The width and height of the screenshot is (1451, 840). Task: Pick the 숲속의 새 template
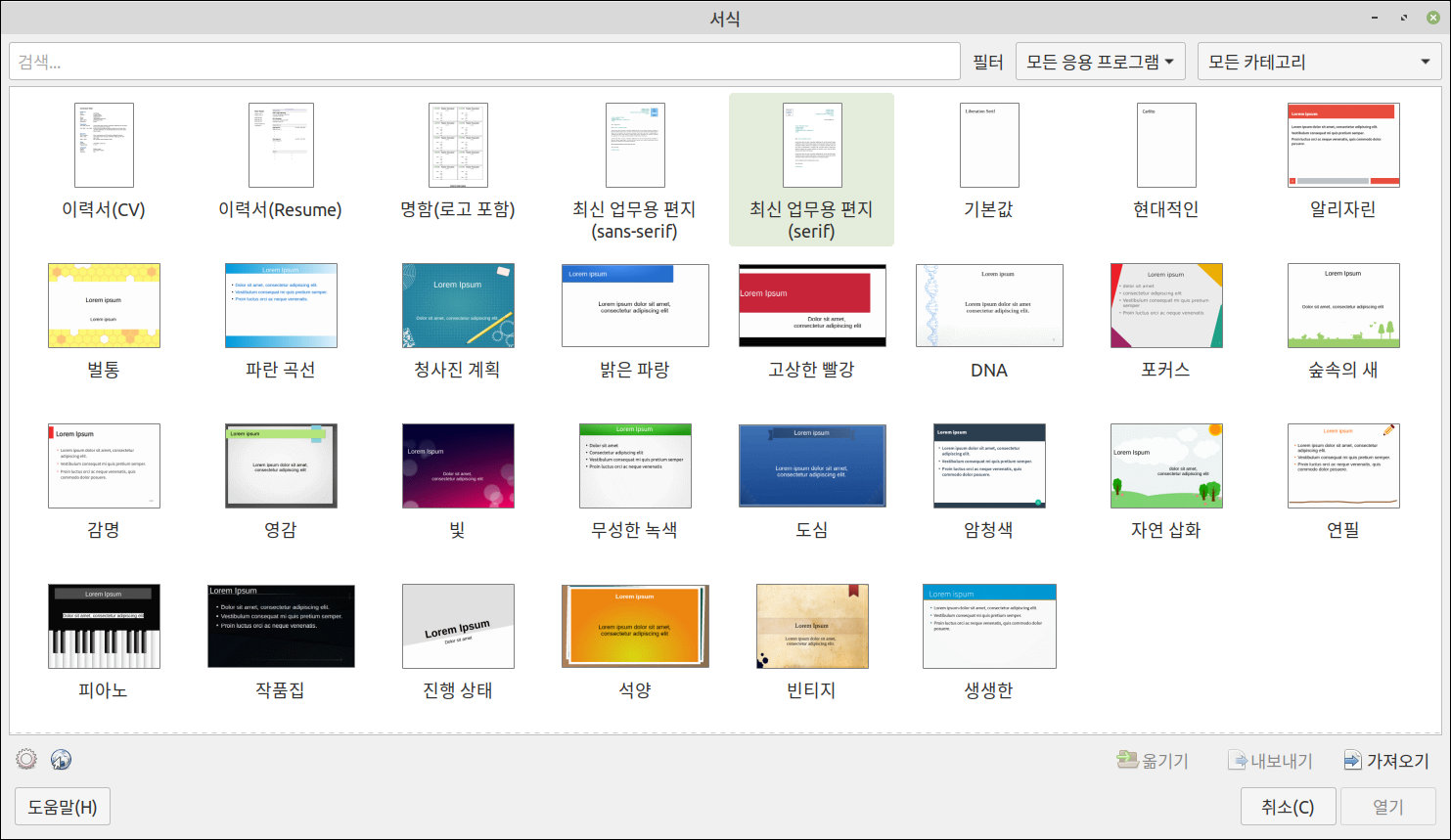(1343, 322)
